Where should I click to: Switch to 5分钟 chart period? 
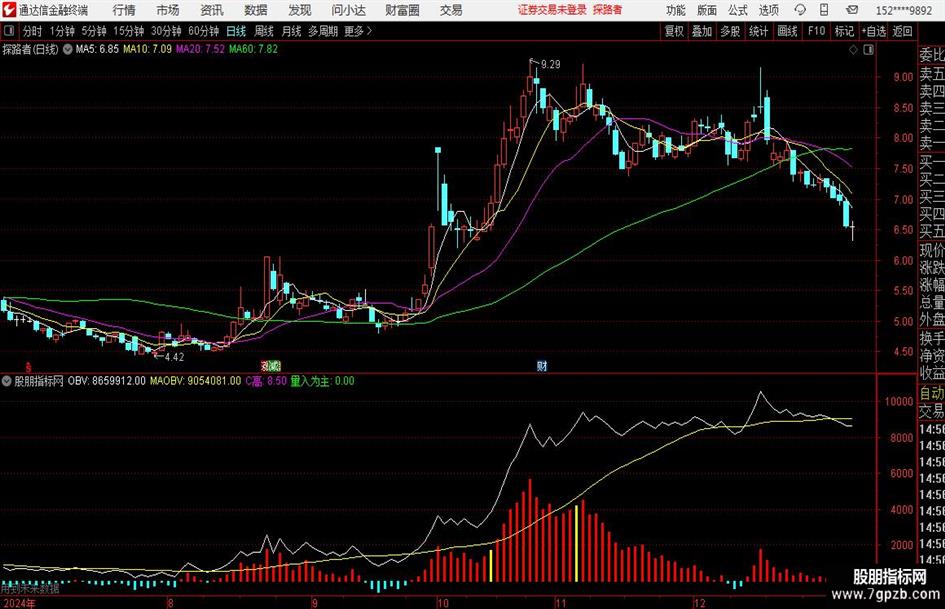93,31
